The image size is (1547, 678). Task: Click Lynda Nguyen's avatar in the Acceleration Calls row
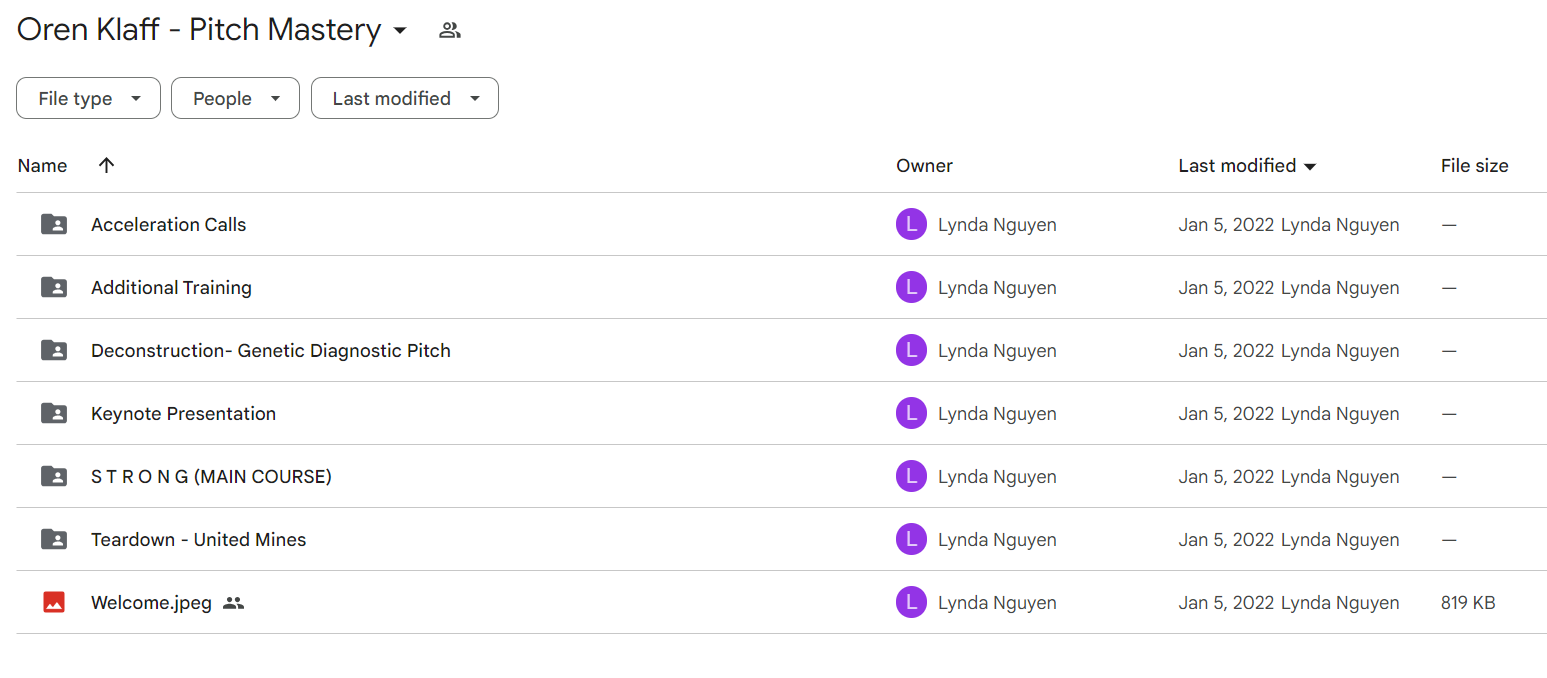911,224
